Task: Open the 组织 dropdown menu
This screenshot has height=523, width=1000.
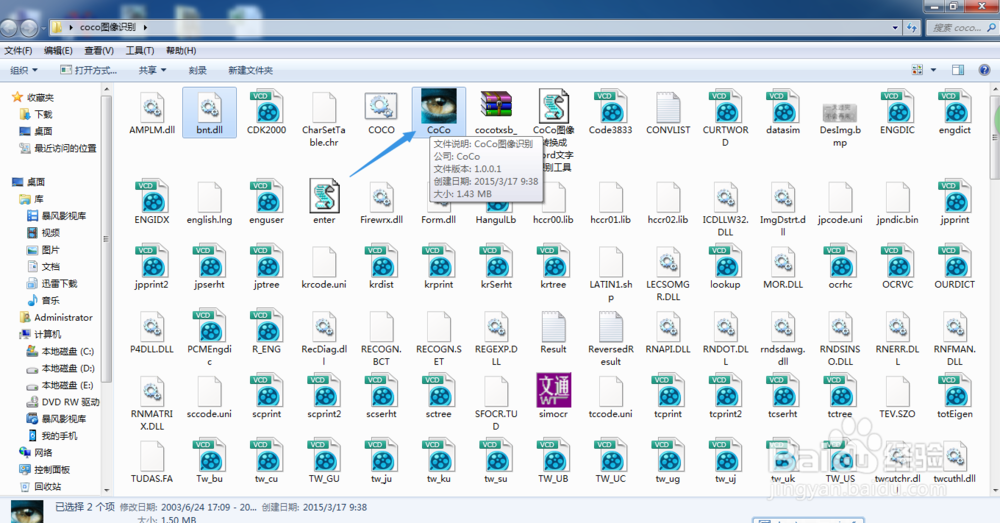Action: click(24, 70)
